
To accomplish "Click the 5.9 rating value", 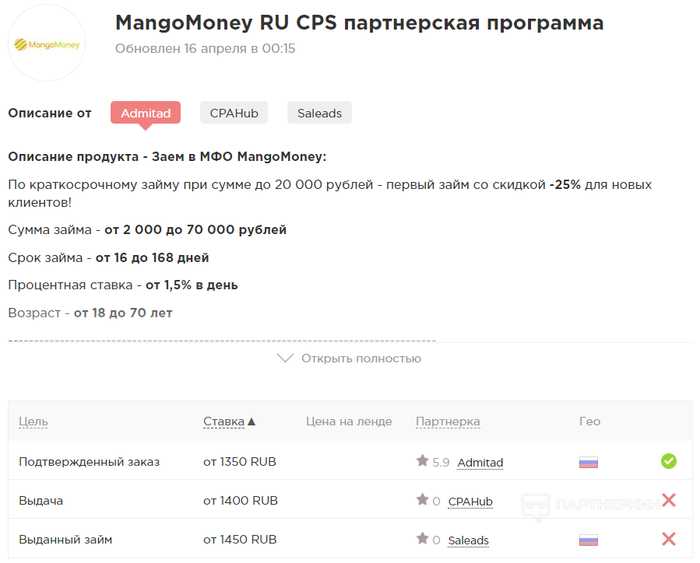I will tap(441, 463).
